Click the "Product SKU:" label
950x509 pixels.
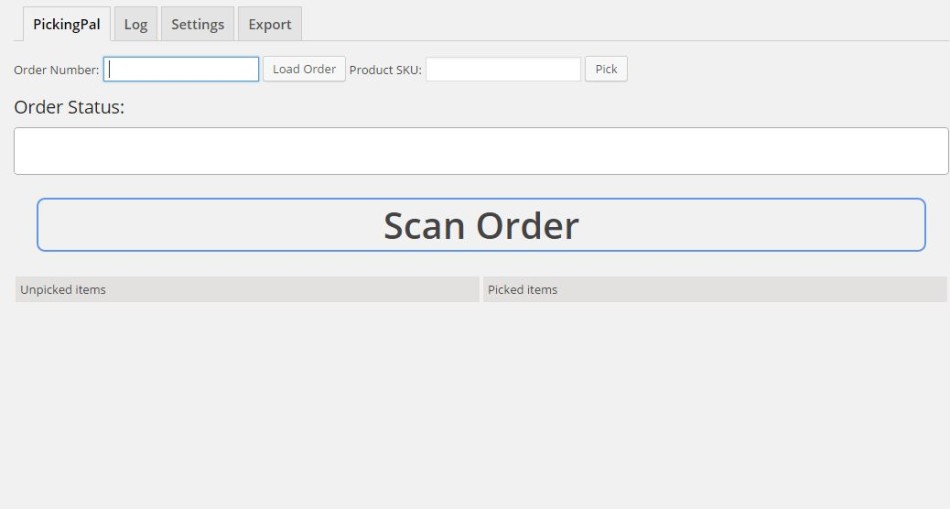385,70
